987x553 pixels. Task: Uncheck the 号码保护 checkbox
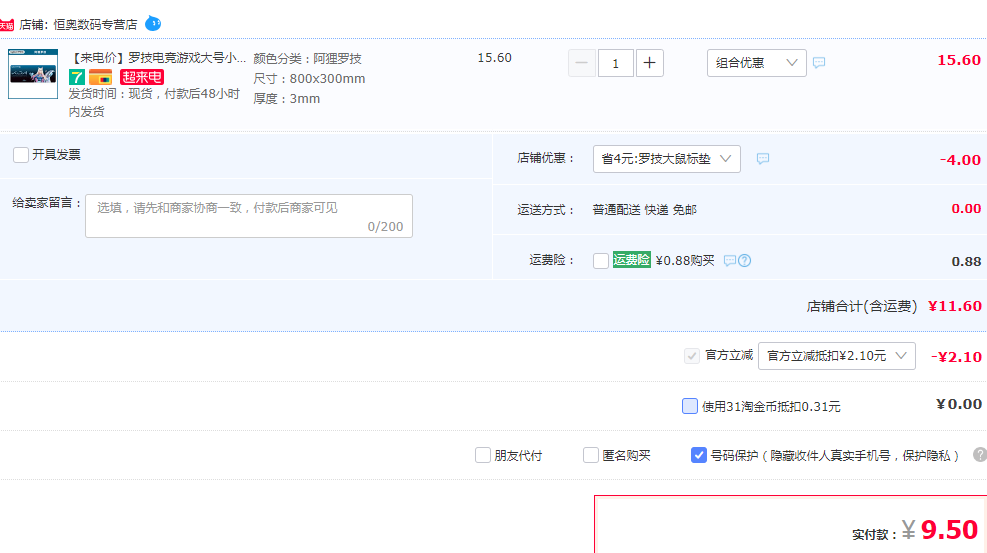point(699,455)
